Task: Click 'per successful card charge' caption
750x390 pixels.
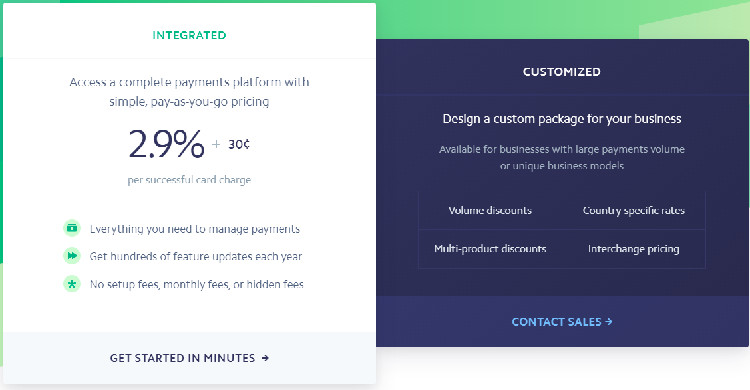Action: (x=189, y=180)
